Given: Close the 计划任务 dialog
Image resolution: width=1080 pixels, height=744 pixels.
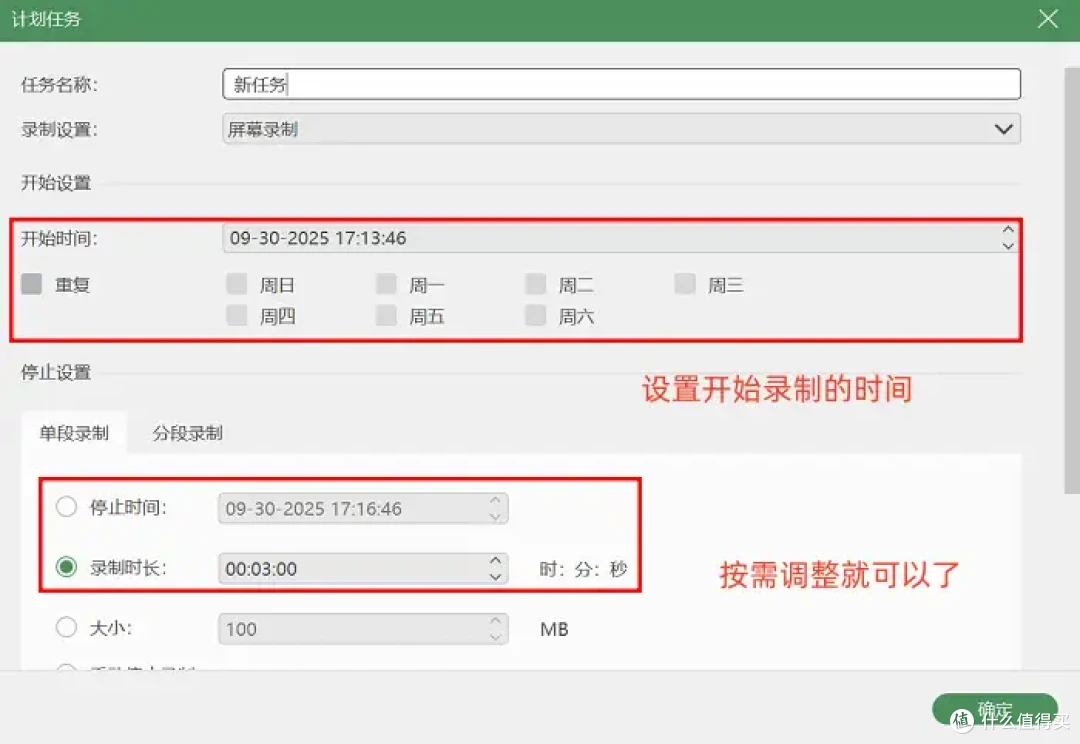Looking at the screenshot, I should click(1048, 19).
